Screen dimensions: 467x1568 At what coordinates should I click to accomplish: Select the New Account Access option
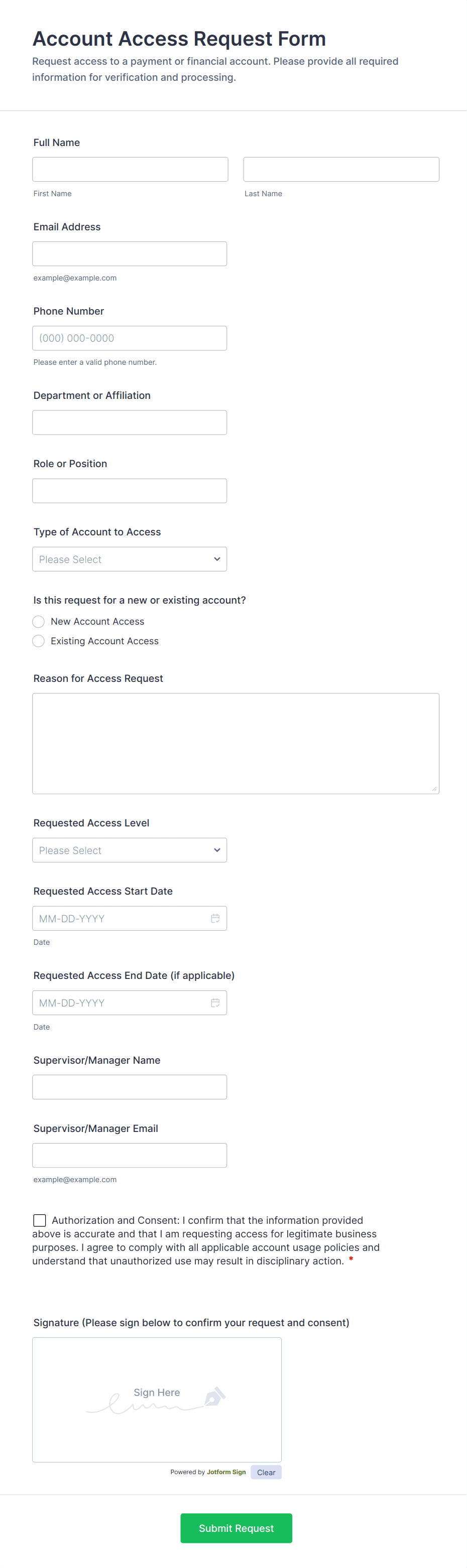(x=38, y=622)
